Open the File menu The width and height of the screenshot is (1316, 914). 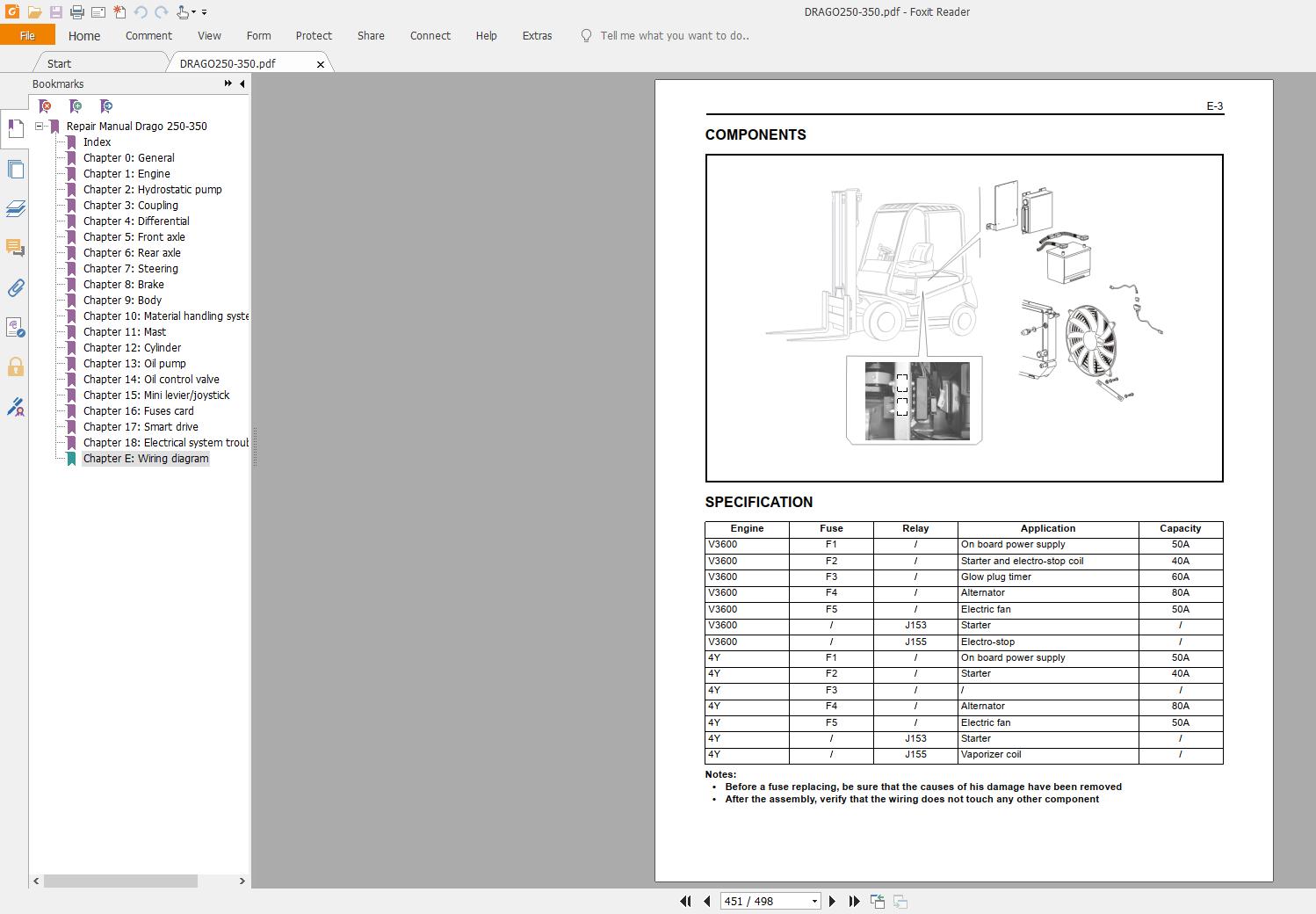(x=27, y=36)
